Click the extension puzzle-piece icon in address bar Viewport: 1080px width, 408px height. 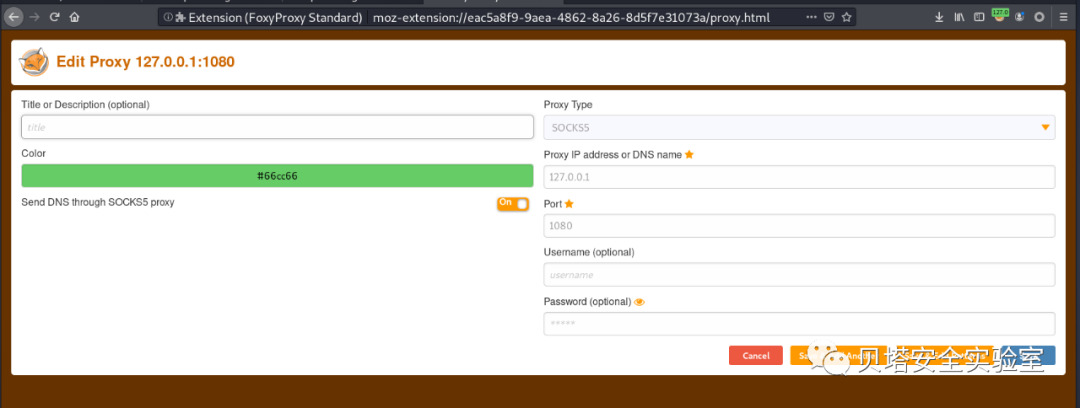coord(180,17)
